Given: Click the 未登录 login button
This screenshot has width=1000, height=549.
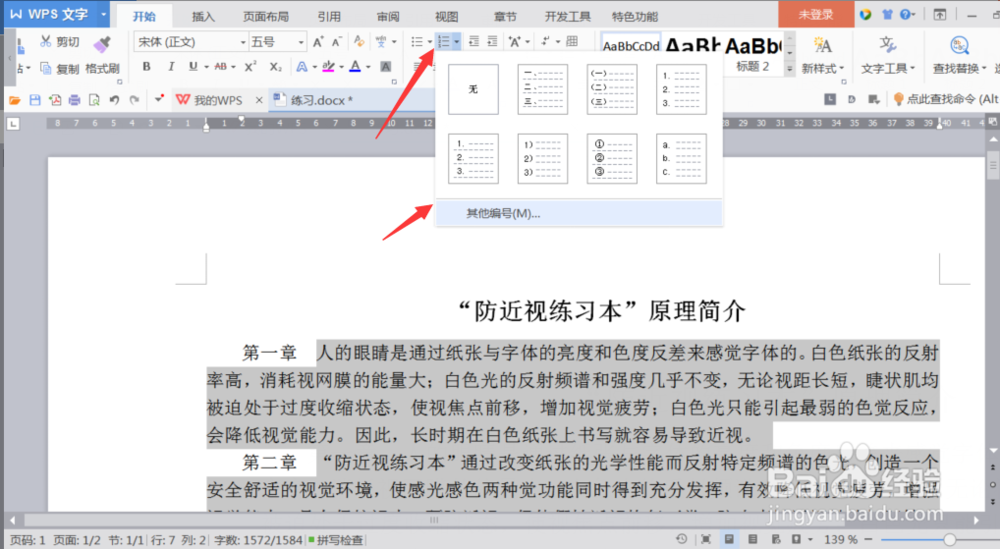Looking at the screenshot, I should [816, 14].
